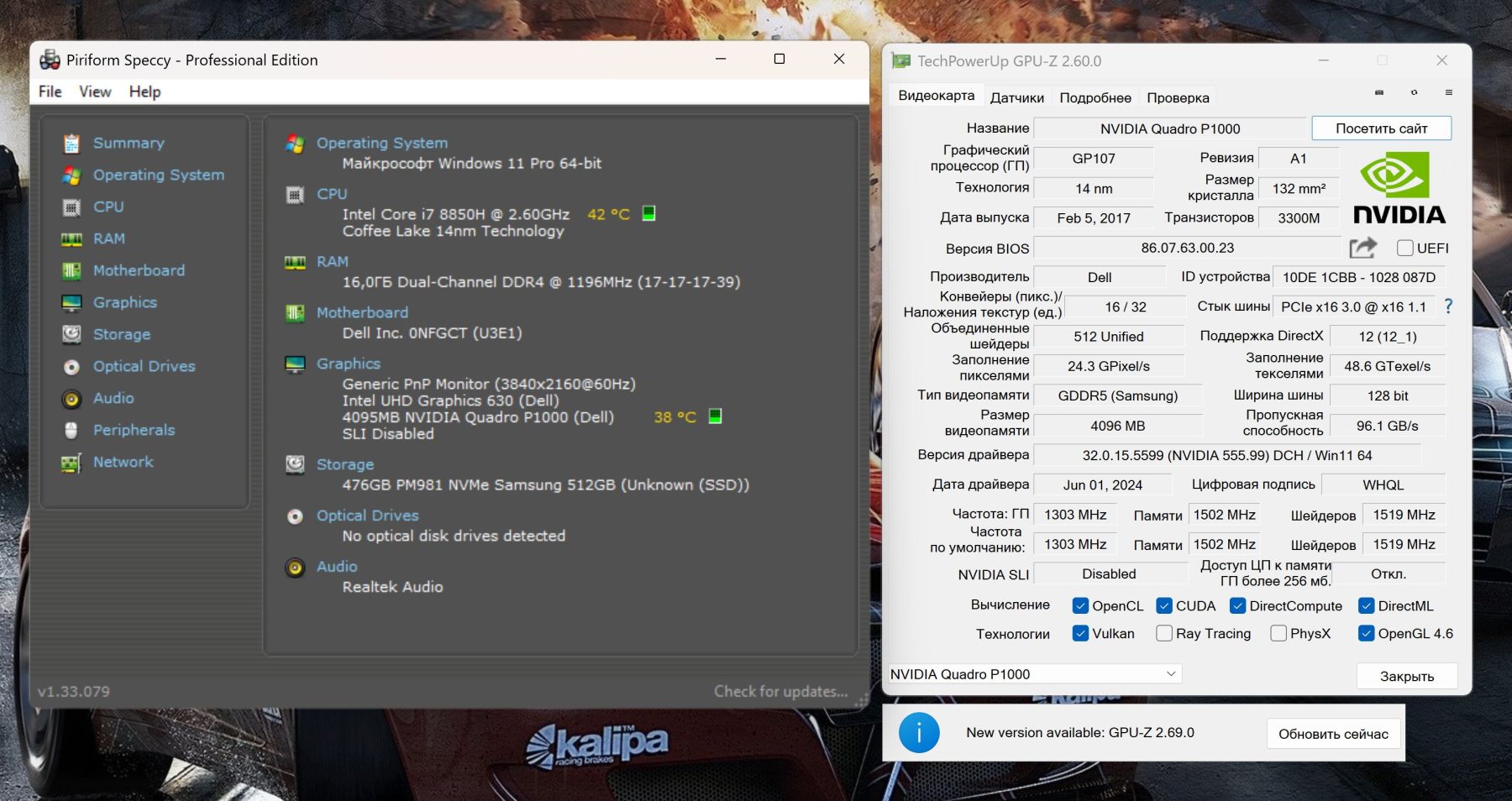The image size is (1512, 801).
Task: Click the driver version field 32.0.15.5599
Action: coord(1227,455)
